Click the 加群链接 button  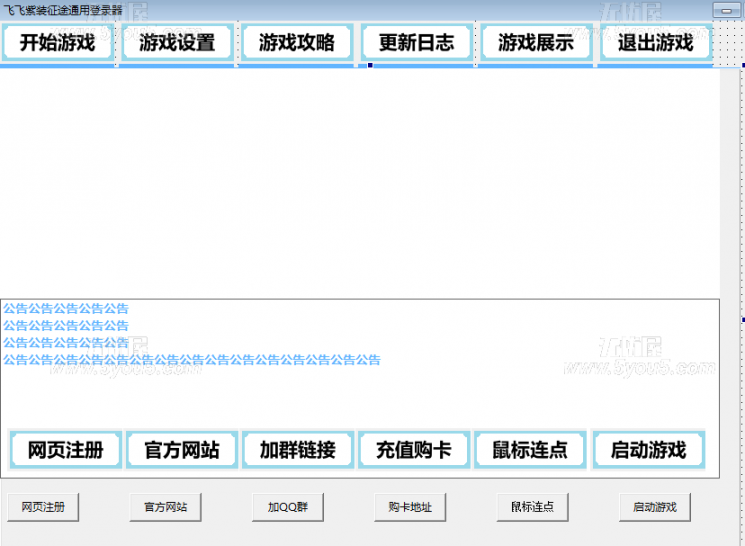click(x=298, y=450)
